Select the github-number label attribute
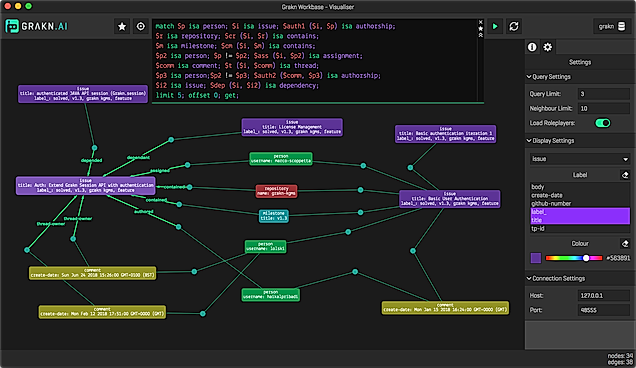Screen dimensions: 636x368 coord(551,204)
